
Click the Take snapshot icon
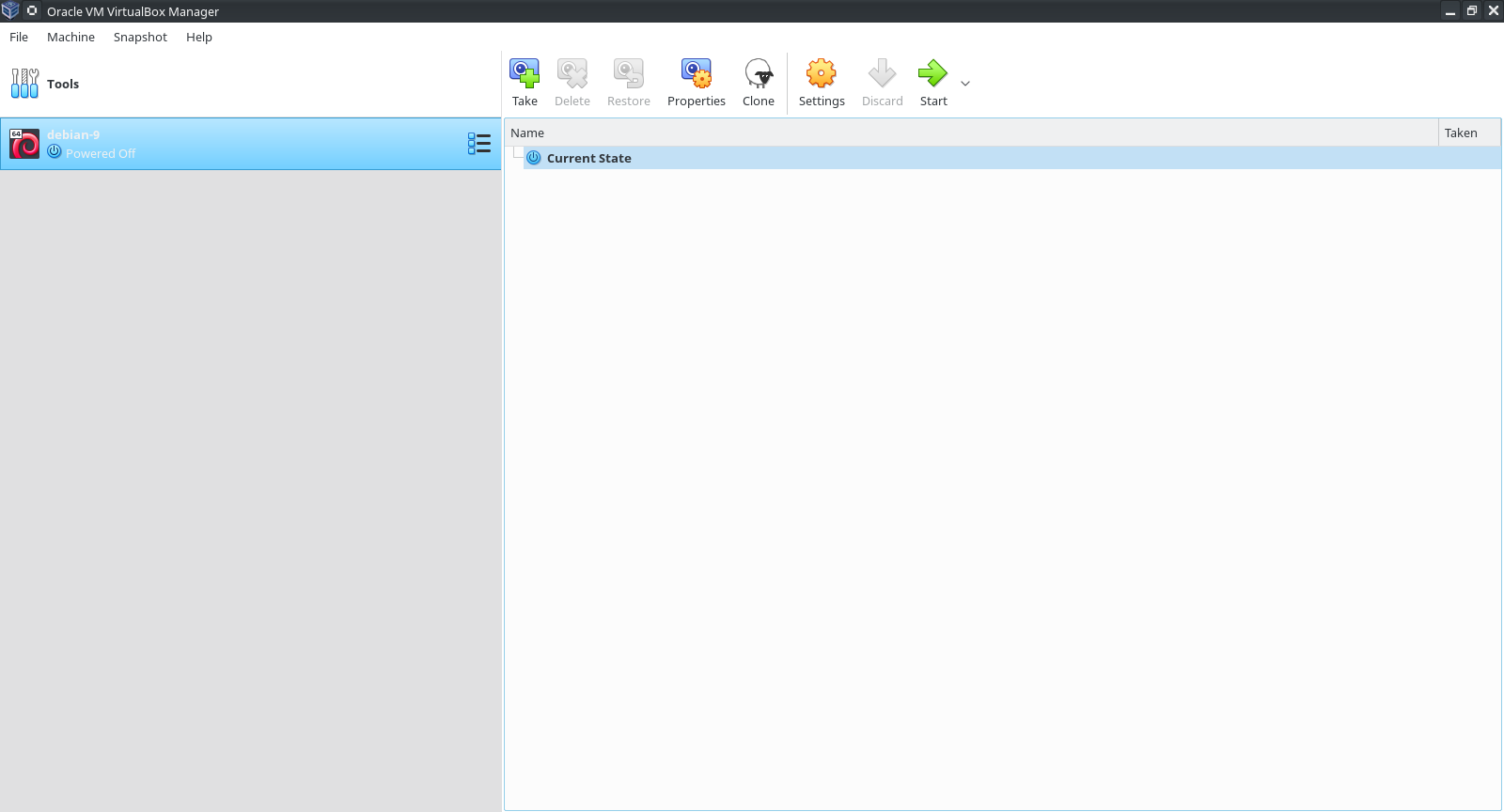click(525, 73)
